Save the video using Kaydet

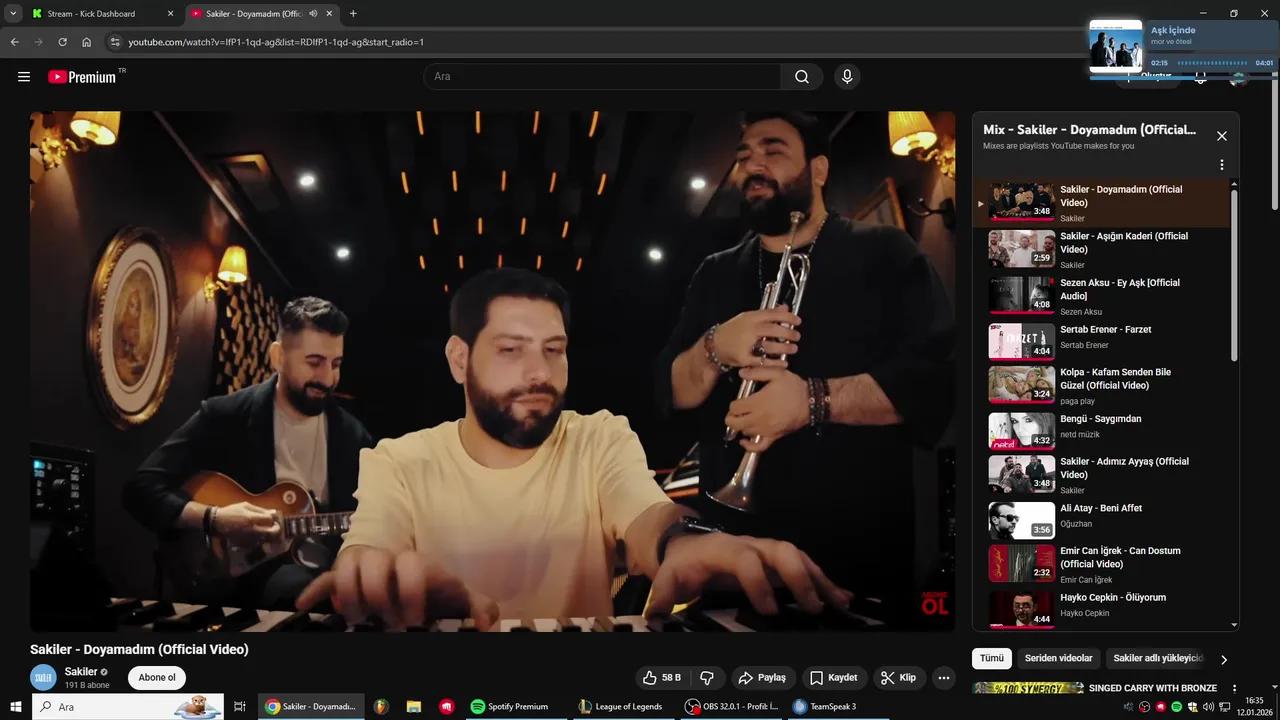click(x=833, y=677)
